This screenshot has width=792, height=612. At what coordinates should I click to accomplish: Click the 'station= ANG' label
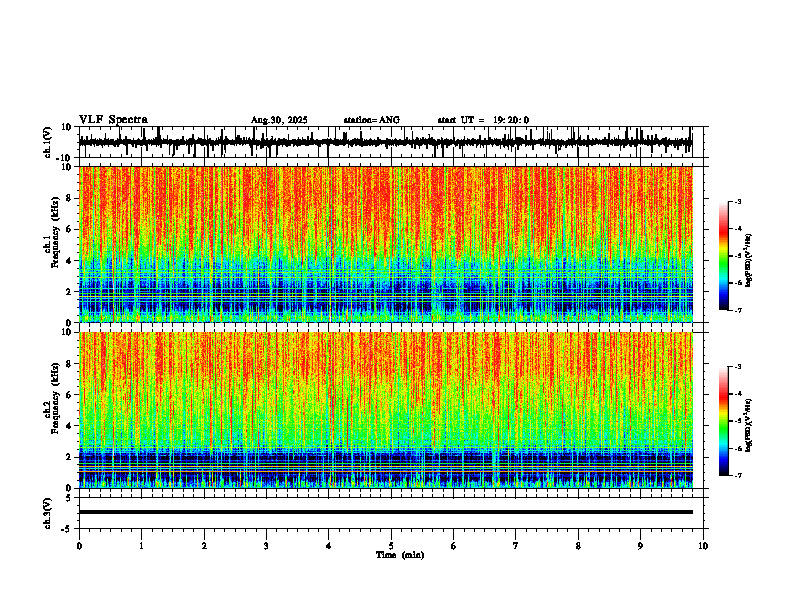coord(372,120)
